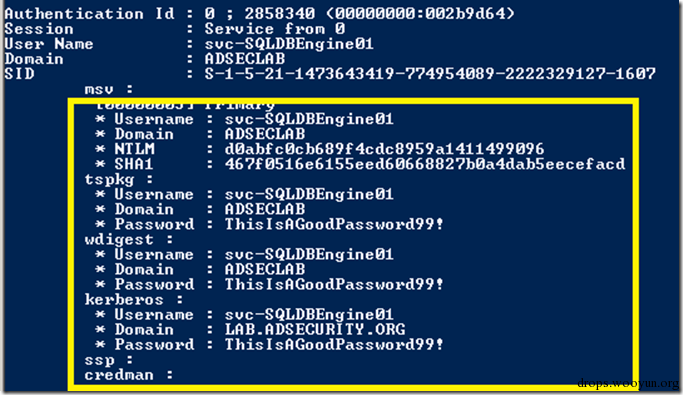Click the wdigest Password value
683x395 pixels.
(x=334, y=284)
